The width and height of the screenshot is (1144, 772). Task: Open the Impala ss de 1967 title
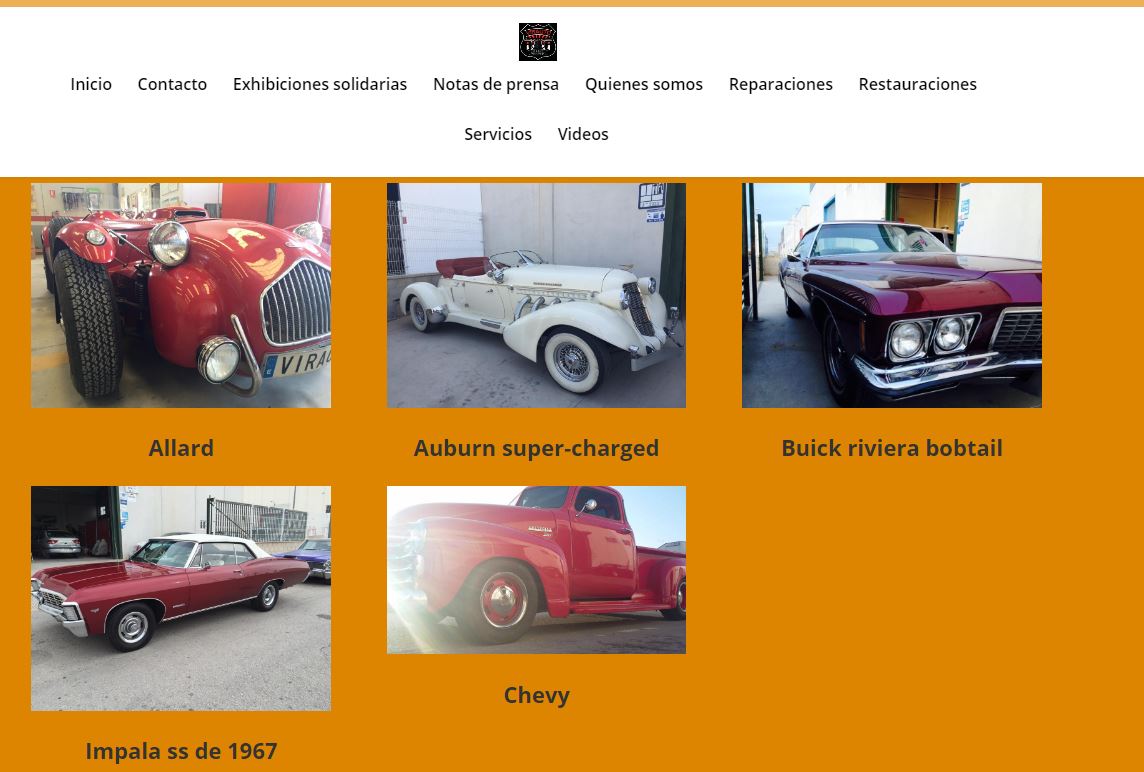point(181,751)
